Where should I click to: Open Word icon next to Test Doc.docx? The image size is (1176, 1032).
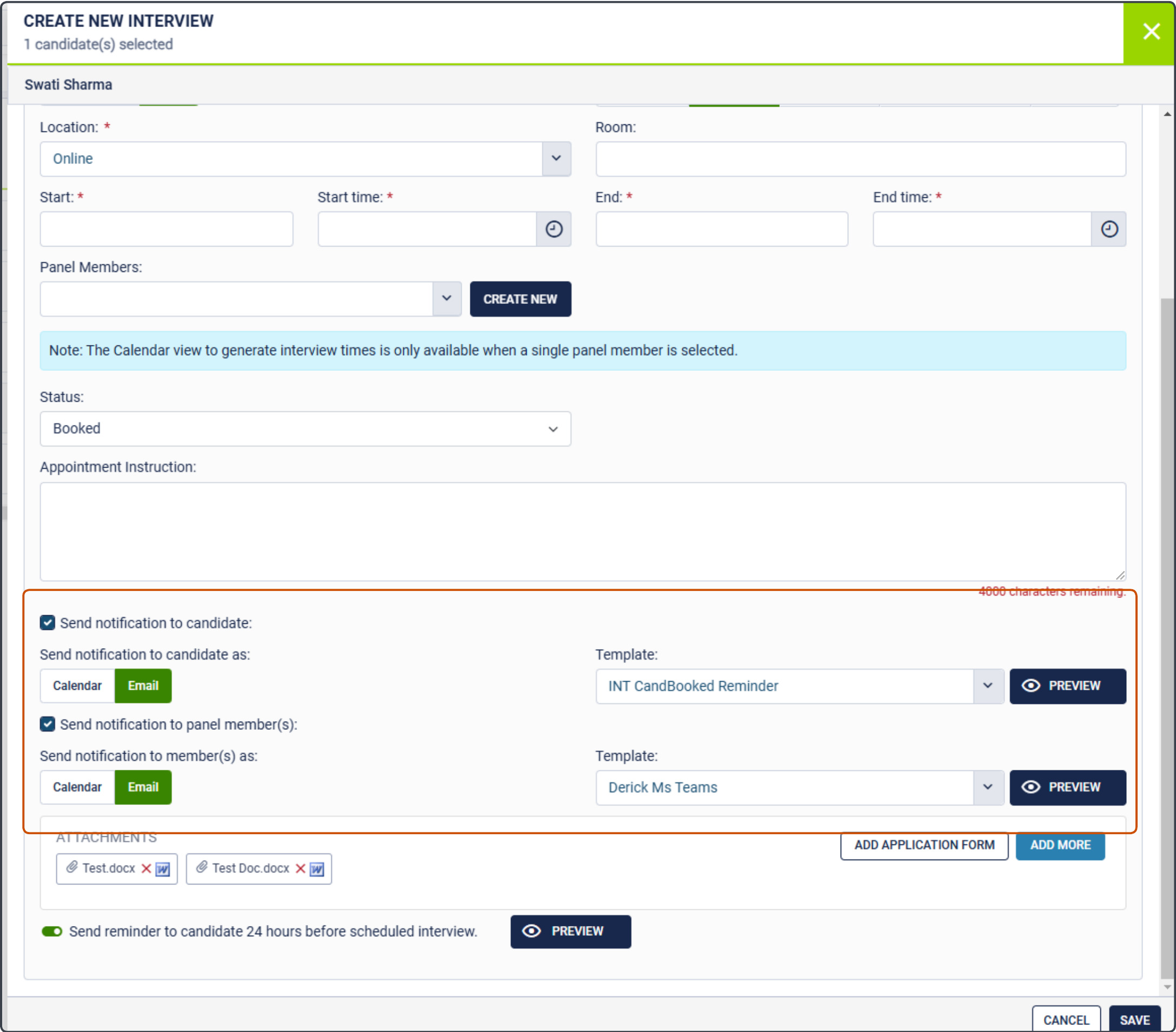317,869
